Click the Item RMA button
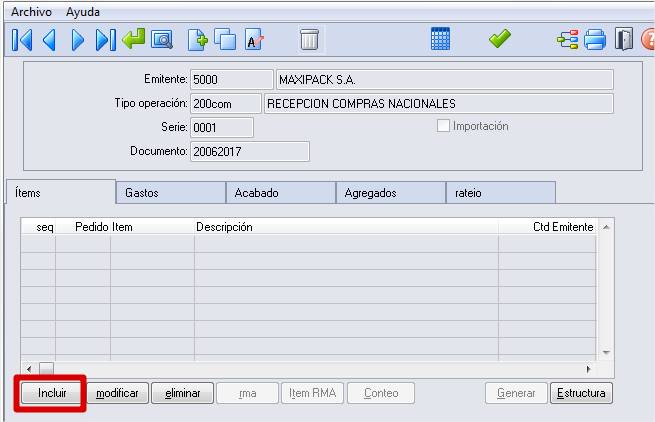This screenshot has height=422, width=655. (x=312, y=393)
